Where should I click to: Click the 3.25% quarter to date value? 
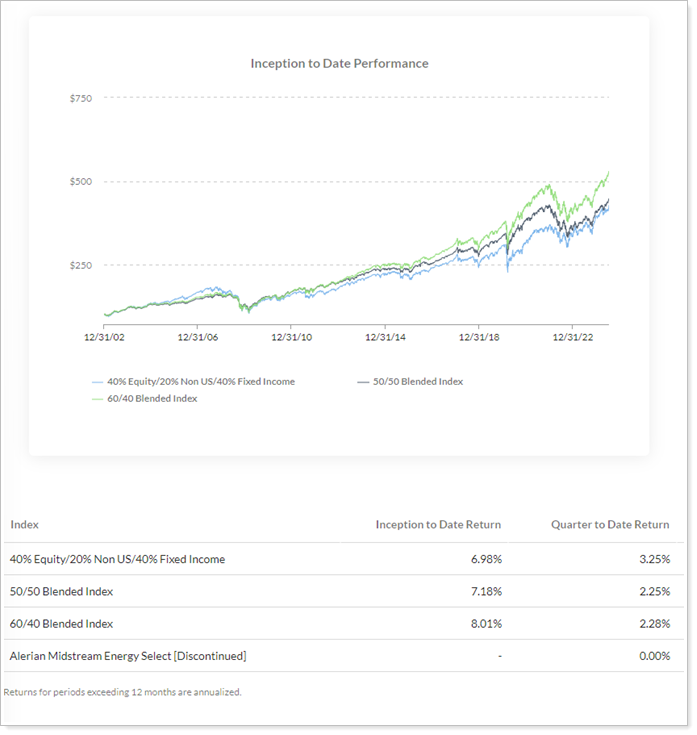[x=653, y=559]
